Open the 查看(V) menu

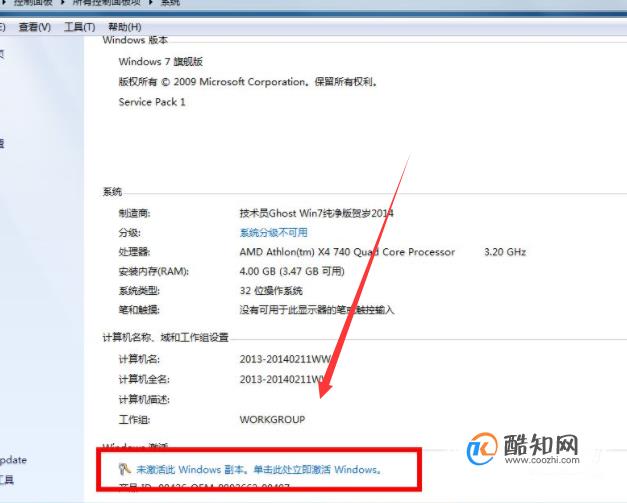click(35, 27)
